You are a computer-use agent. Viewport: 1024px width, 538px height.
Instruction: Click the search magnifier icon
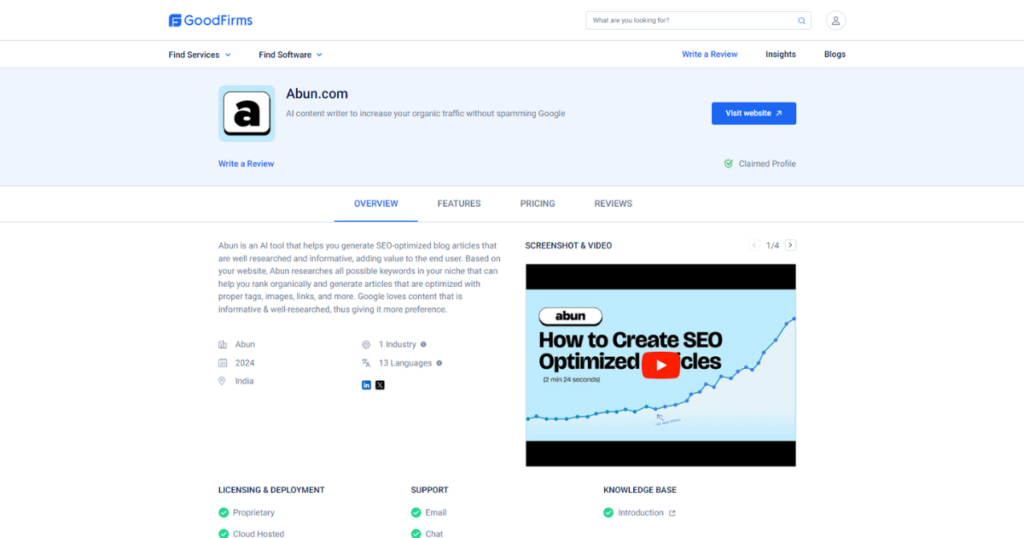(x=801, y=20)
